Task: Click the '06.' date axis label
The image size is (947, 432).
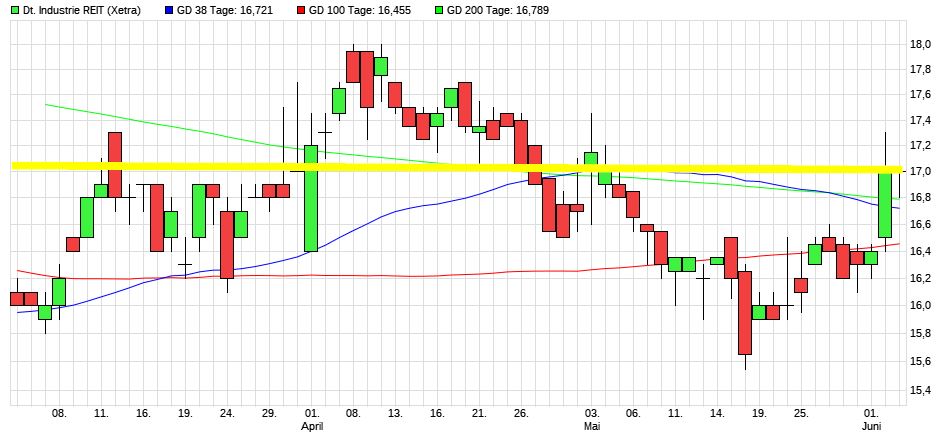Action: coord(633,414)
